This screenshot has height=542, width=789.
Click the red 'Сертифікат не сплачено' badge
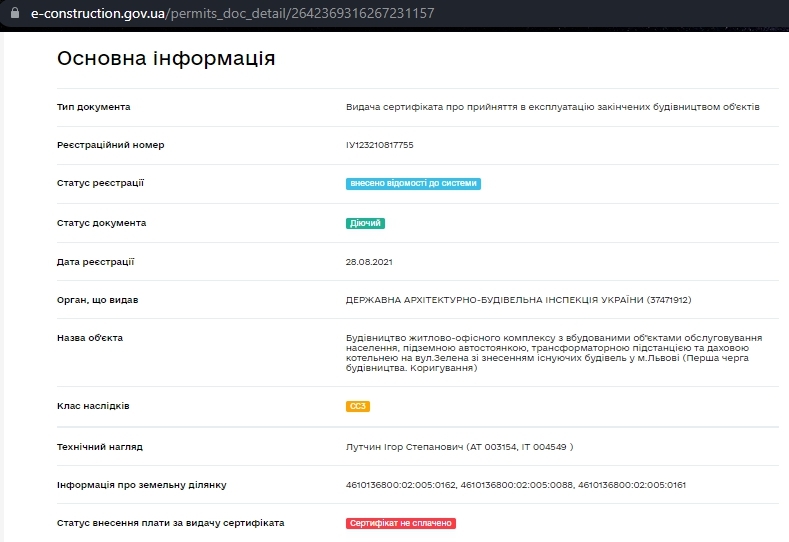401,523
